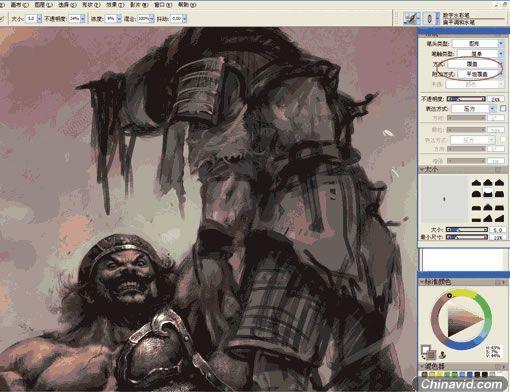Pick the top-row right brush tip profile
The height and width of the screenshot is (392, 510).
pos(499,182)
